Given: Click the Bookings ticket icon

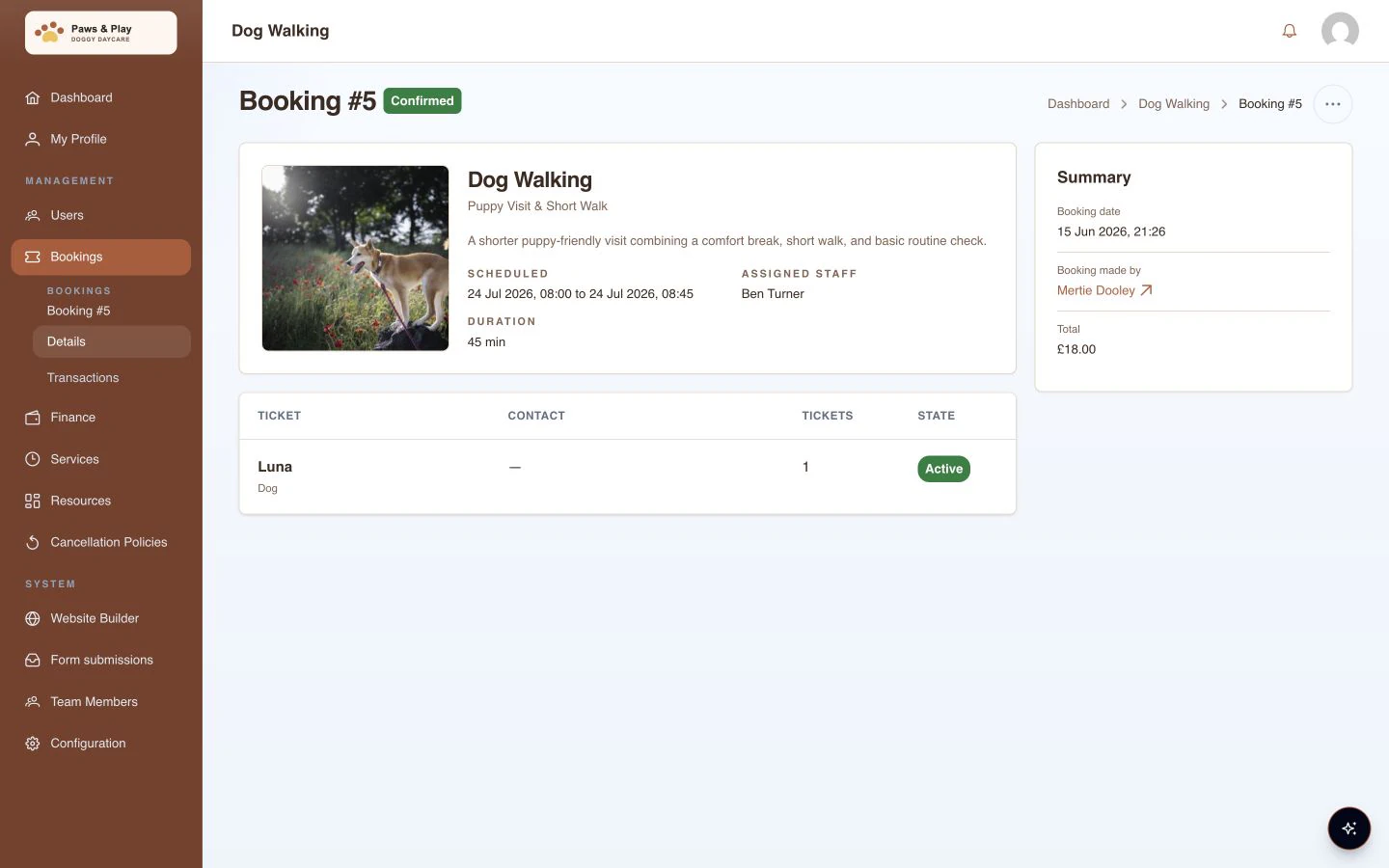Looking at the screenshot, I should [33, 257].
